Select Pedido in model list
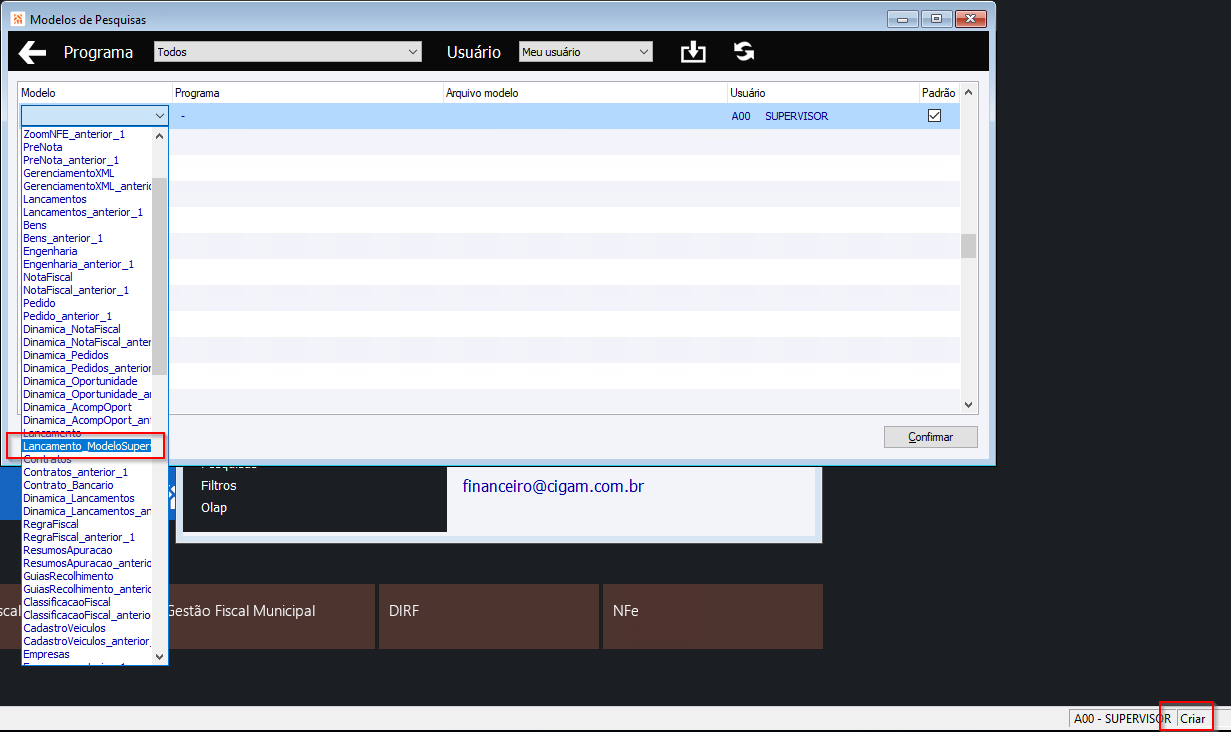The height and width of the screenshot is (732, 1231). pos(39,303)
